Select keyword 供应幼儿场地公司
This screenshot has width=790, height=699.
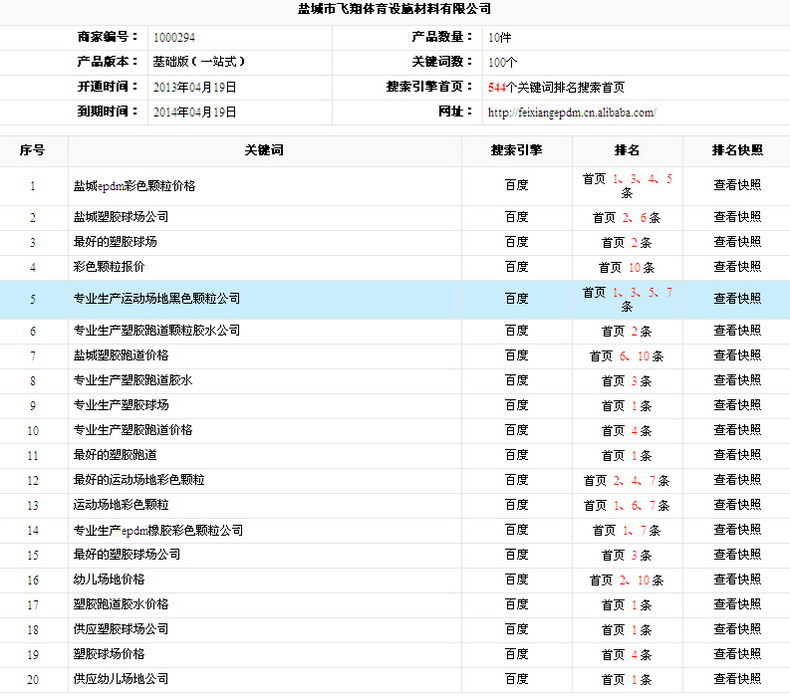[121, 679]
